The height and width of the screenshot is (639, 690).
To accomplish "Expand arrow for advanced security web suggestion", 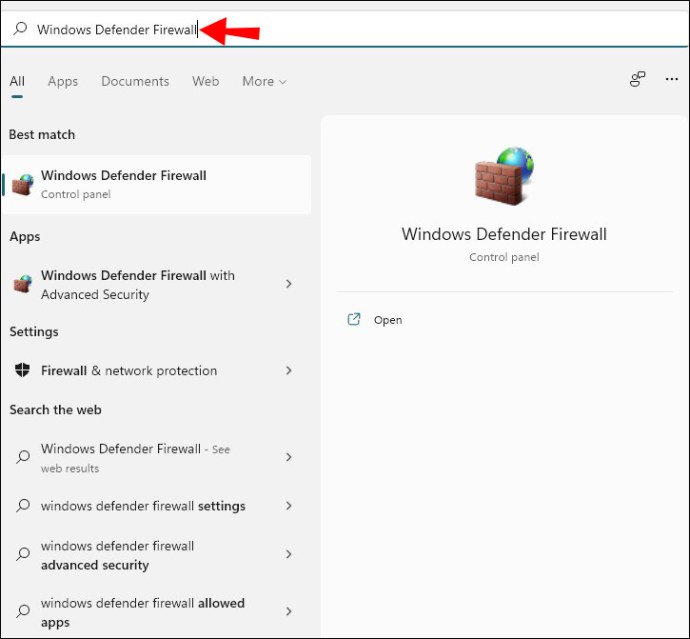I will coord(289,554).
